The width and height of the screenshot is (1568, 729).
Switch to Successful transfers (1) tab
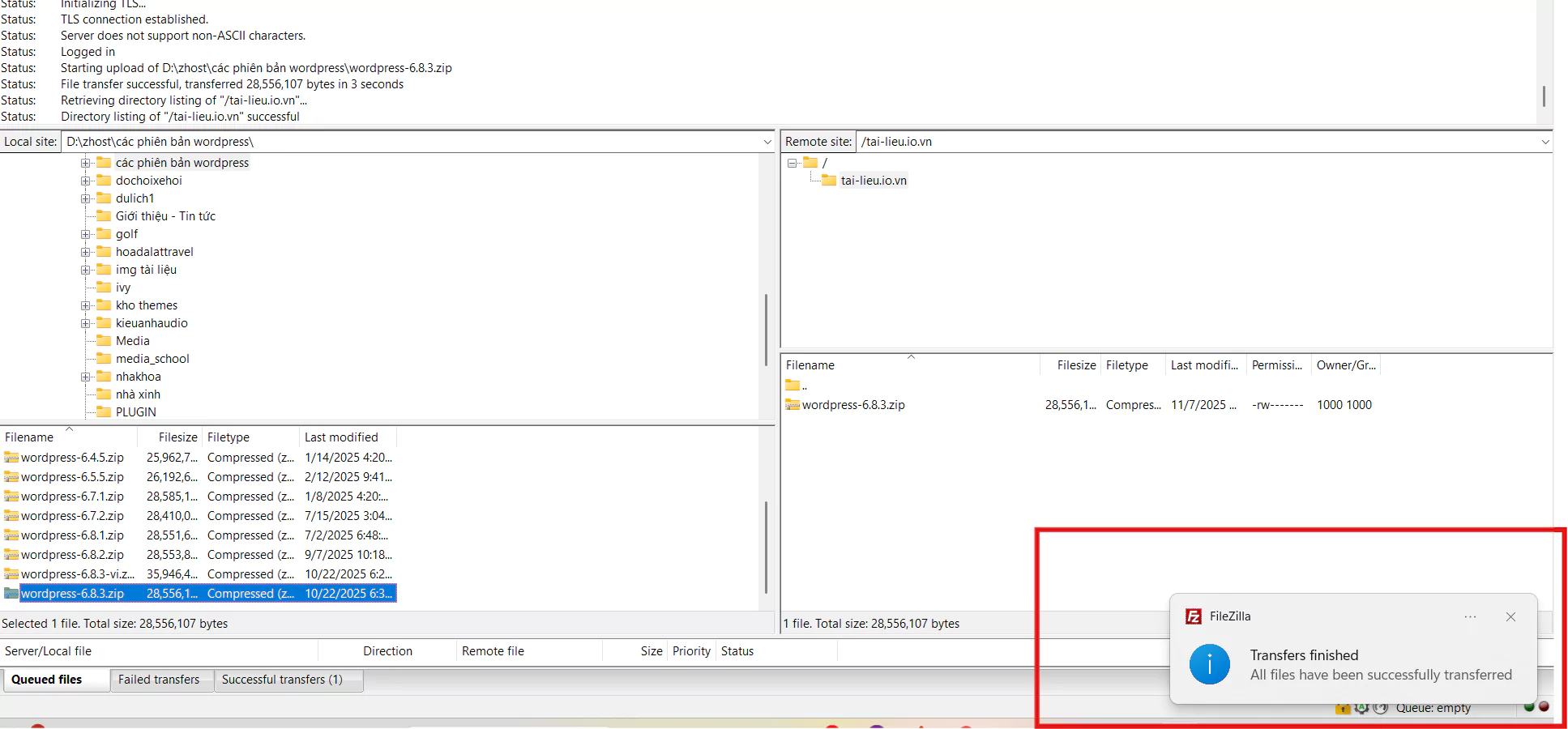[x=282, y=680]
